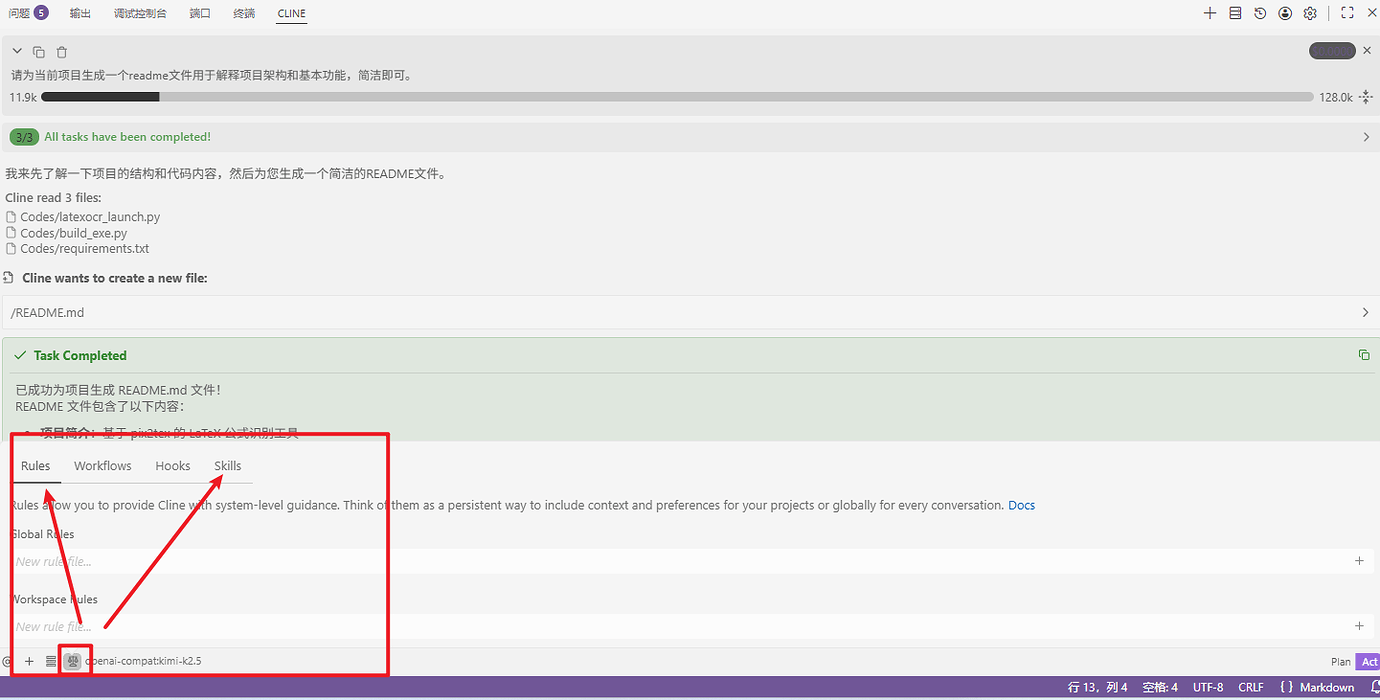Select the openai-compat:kimi-k2.5 model label

tap(143, 661)
